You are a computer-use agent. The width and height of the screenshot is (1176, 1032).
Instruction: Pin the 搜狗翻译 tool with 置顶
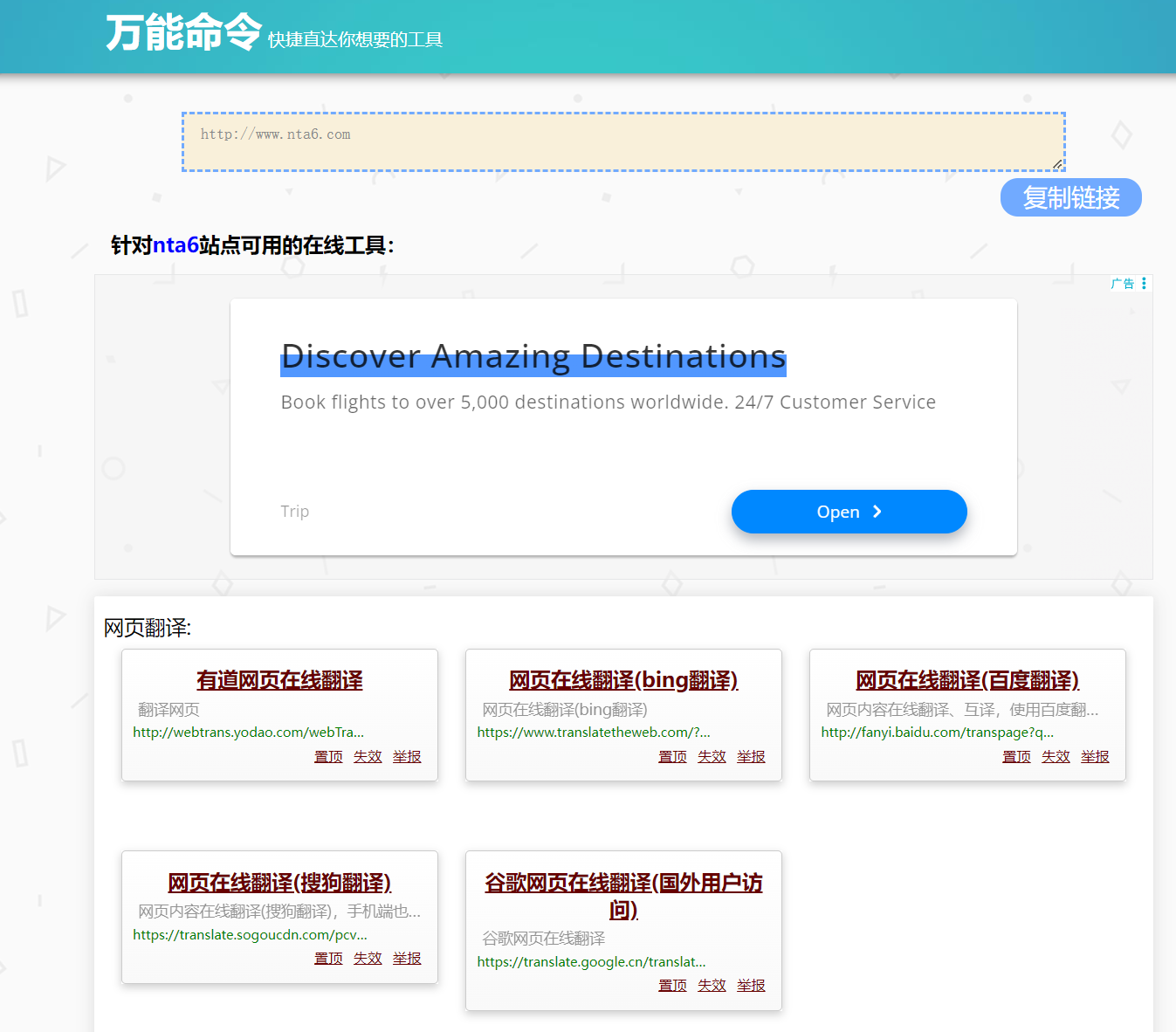coord(328,959)
